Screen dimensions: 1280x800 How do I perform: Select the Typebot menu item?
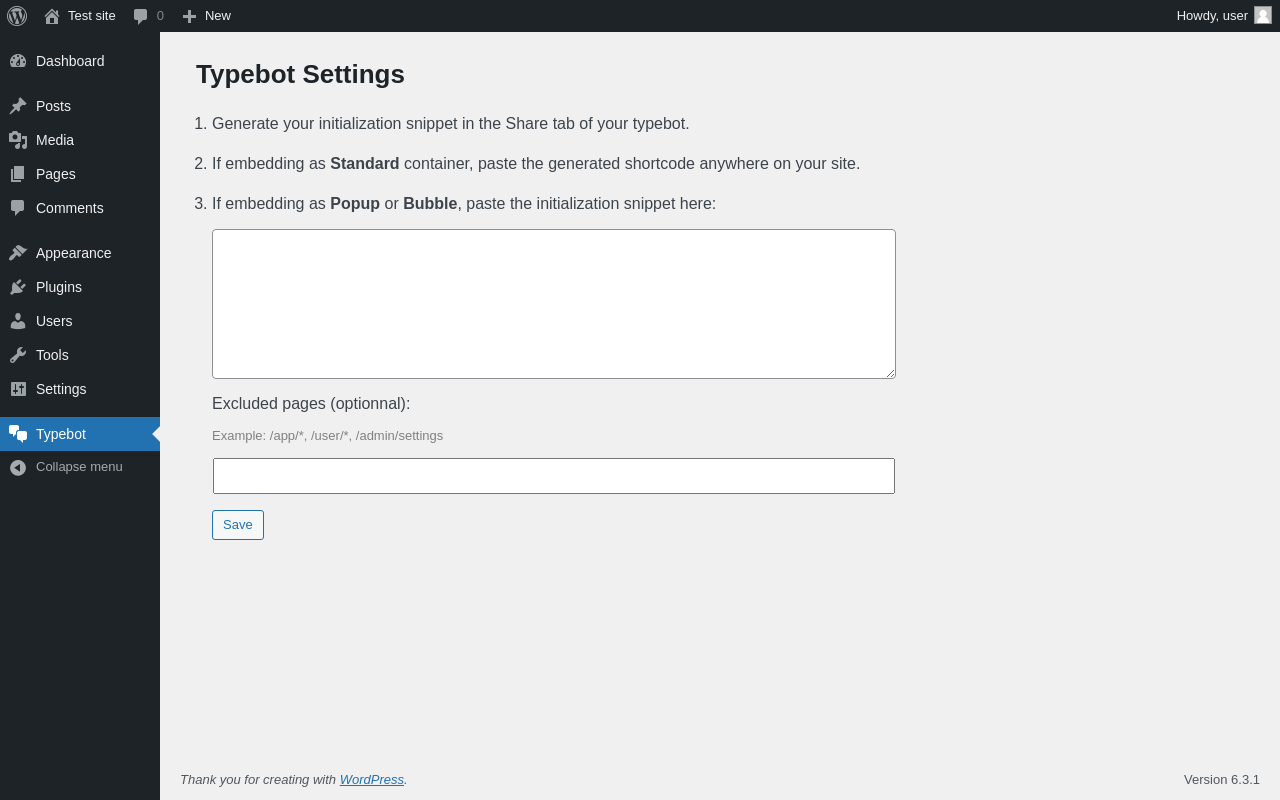[x=80, y=434]
